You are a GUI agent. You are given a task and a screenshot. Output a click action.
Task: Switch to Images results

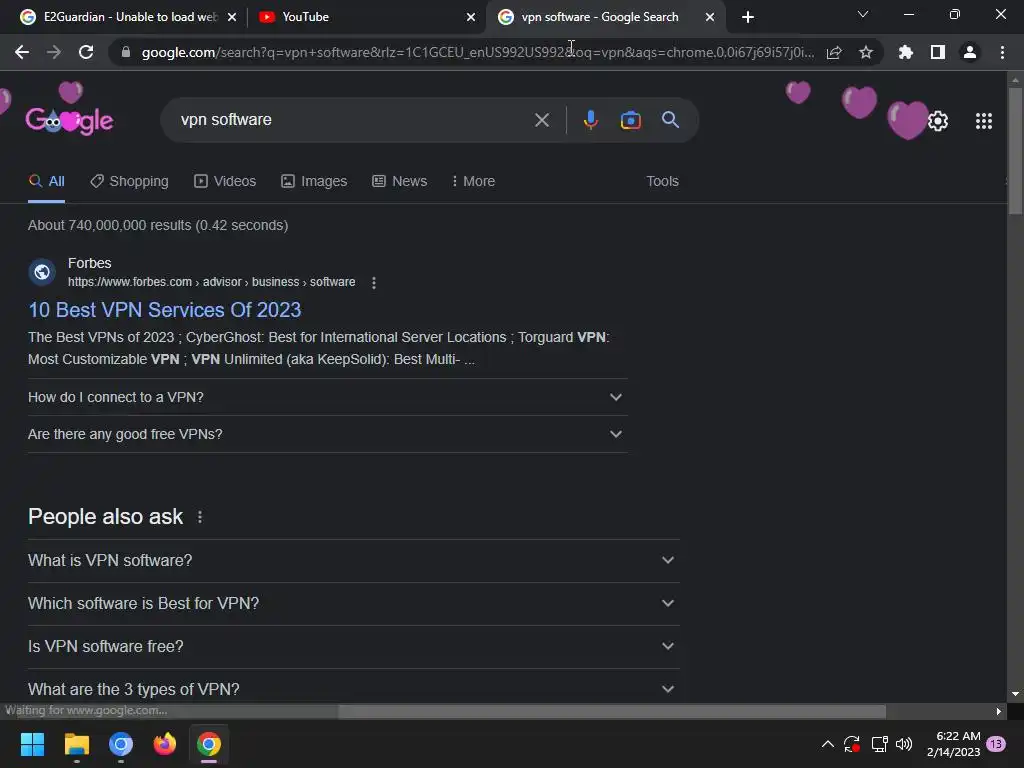click(314, 182)
